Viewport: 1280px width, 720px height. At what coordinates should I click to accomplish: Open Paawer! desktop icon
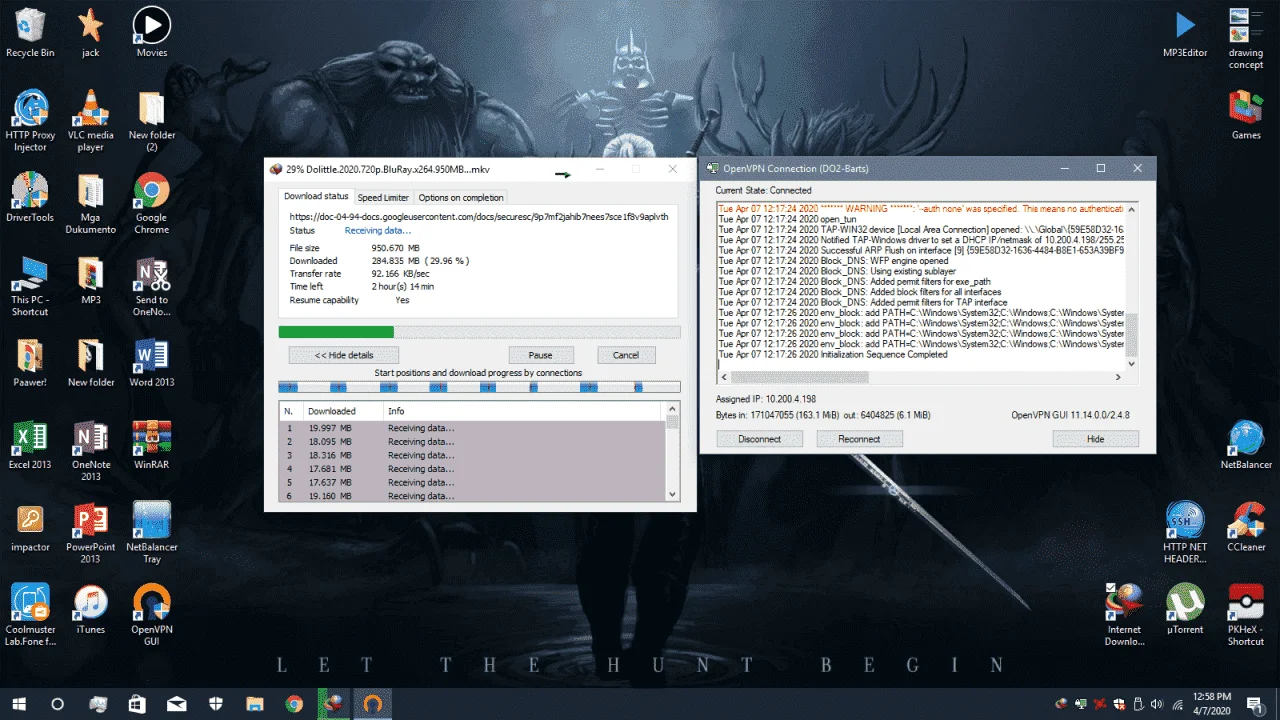pyautogui.click(x=30, y=362)
